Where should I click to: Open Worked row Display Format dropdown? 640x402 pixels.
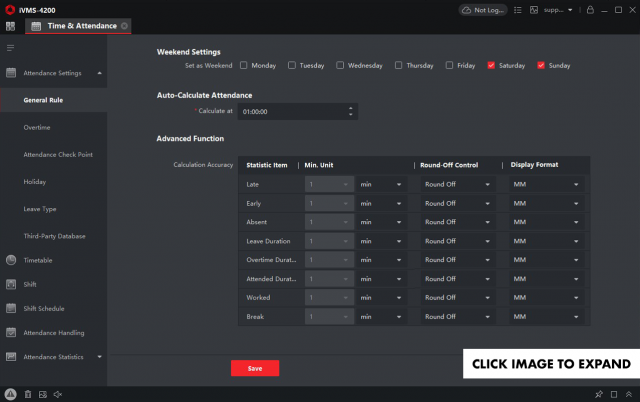(x=547, y=298)
